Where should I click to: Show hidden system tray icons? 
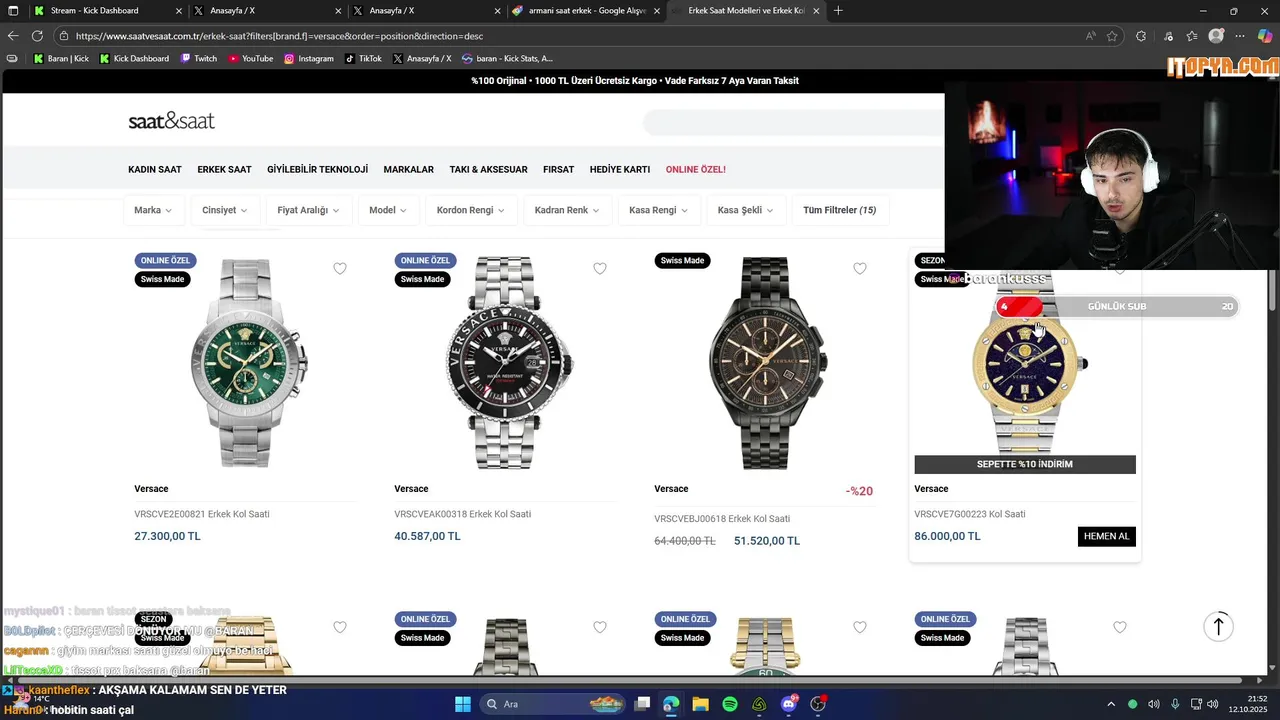[1110, 704]
